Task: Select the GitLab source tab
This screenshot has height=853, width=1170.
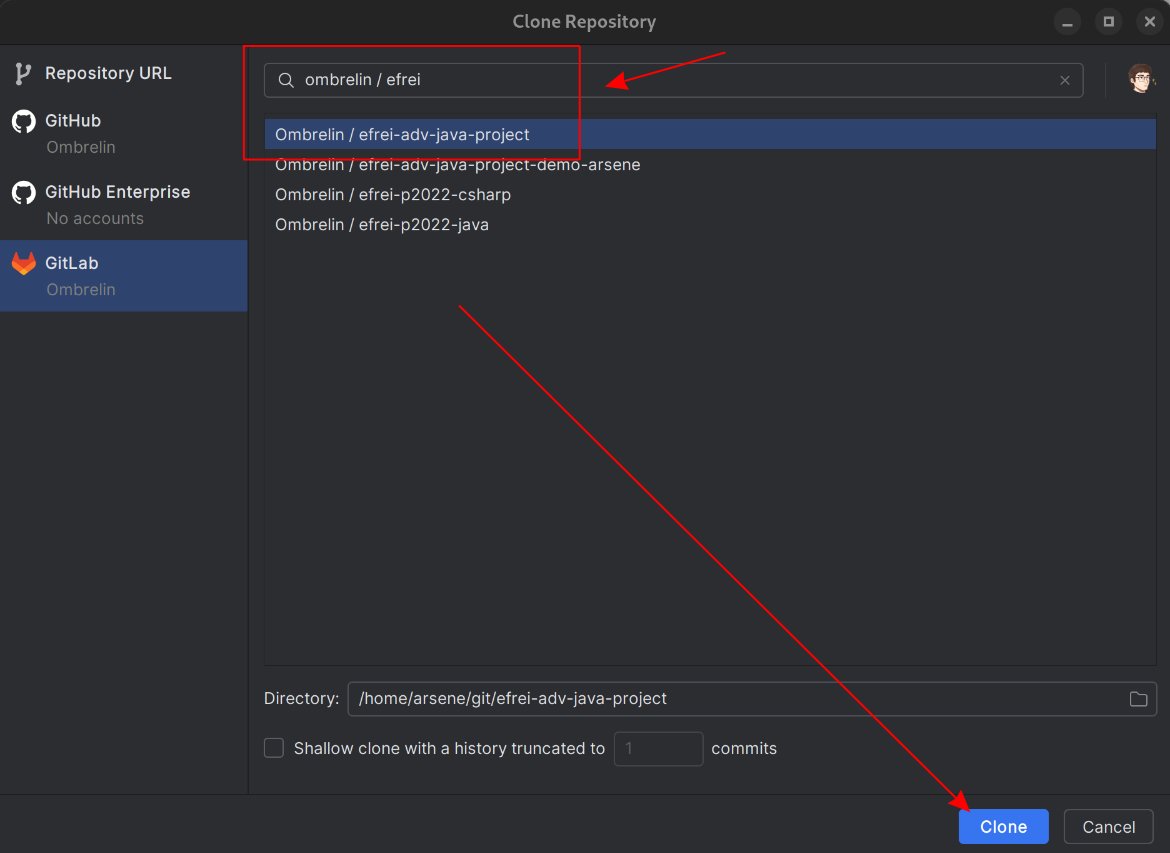Action: click(124, 275)
